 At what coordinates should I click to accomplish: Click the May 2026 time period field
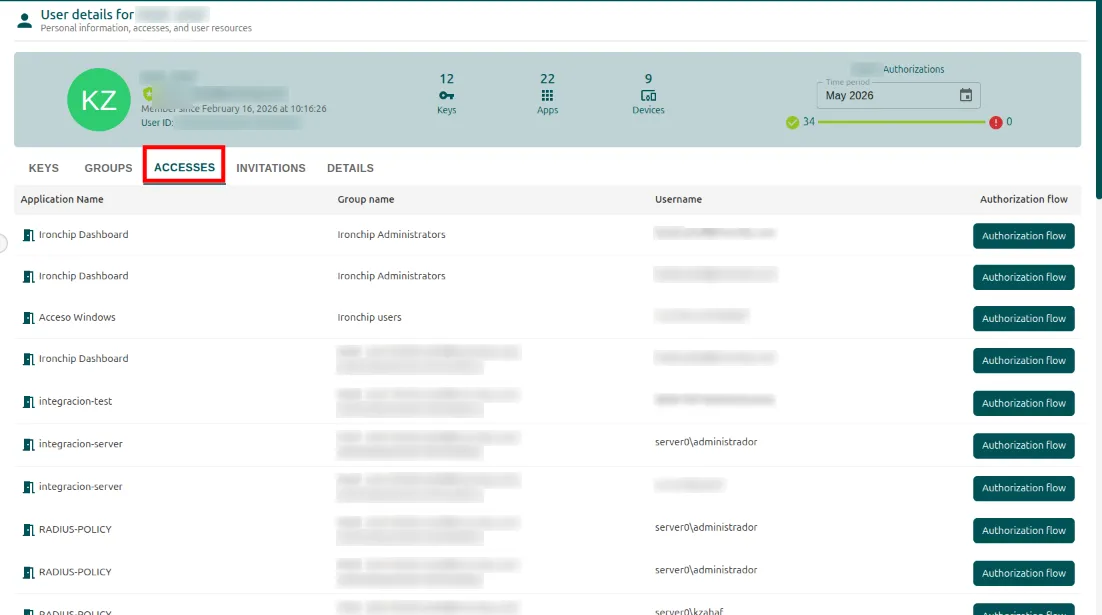[x=898, y=95]
